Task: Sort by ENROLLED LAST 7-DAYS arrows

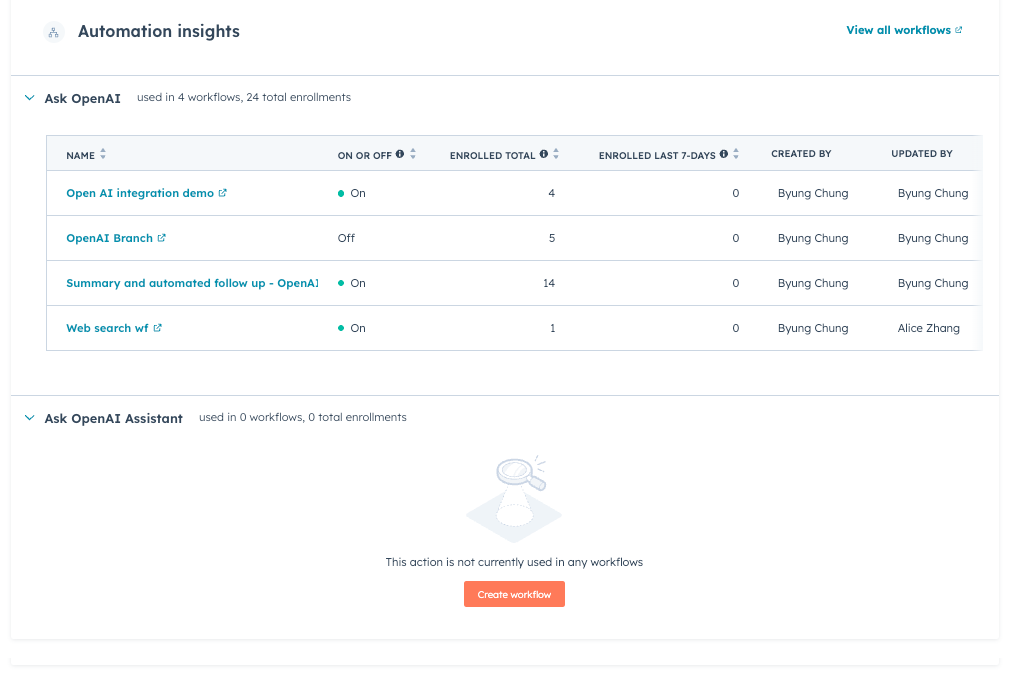Action: 736,155
